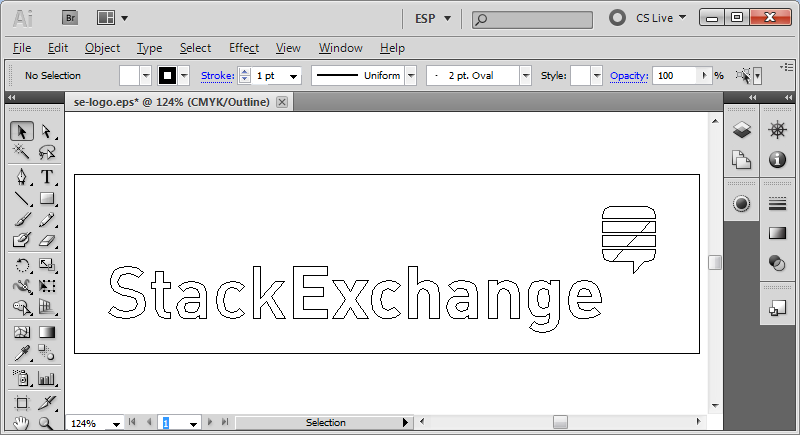Select the Pencil tool
Image resolution: width=800 pixels, height=435 pixels.
(46, 219)
